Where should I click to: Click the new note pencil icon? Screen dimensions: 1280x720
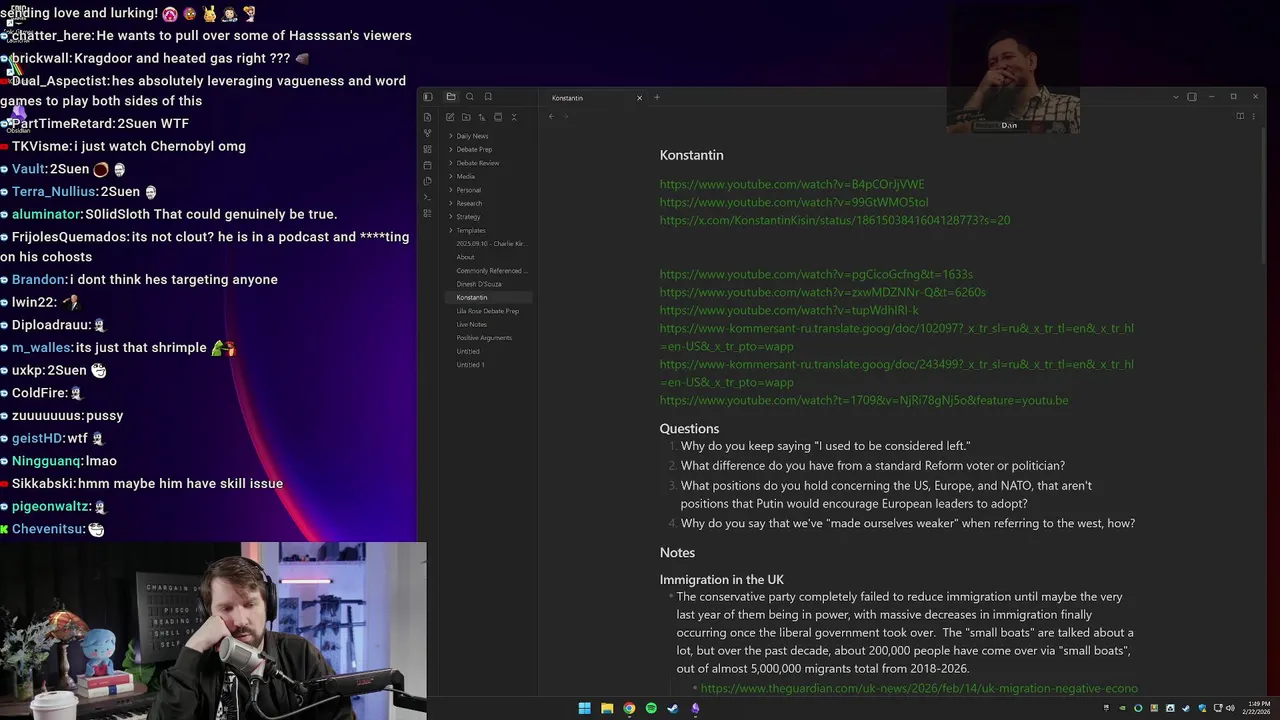pyautogui.click(x=450, y=117)
